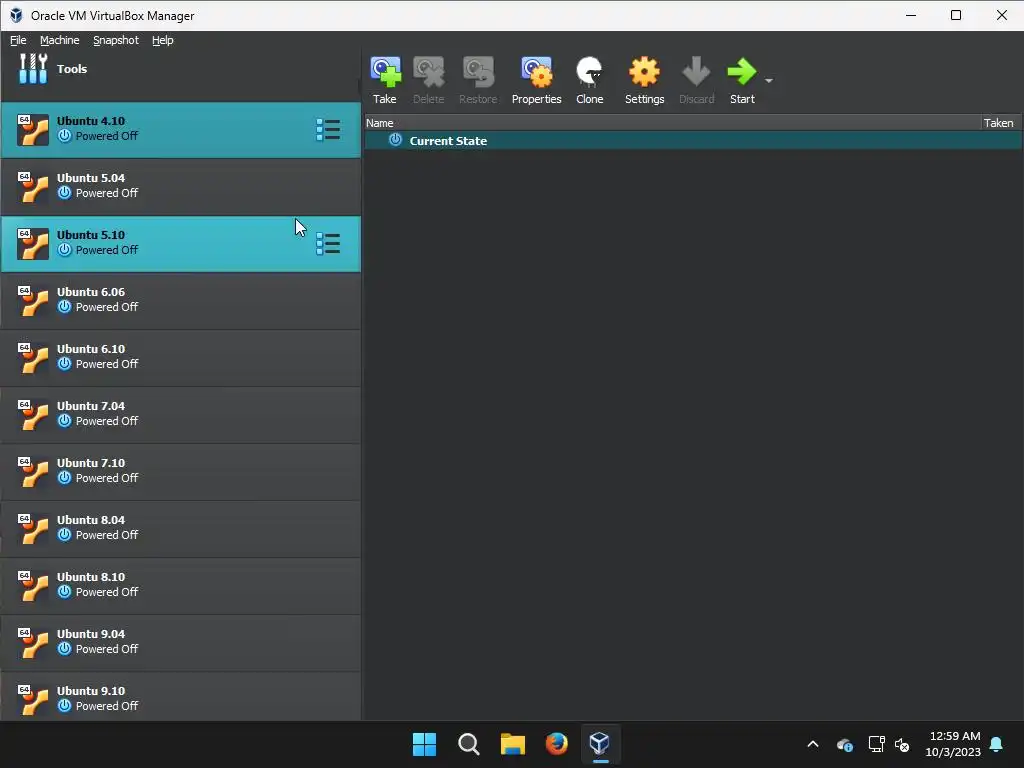Open network display tray icon
1024x768 pixels.
(x=876, y=744)
